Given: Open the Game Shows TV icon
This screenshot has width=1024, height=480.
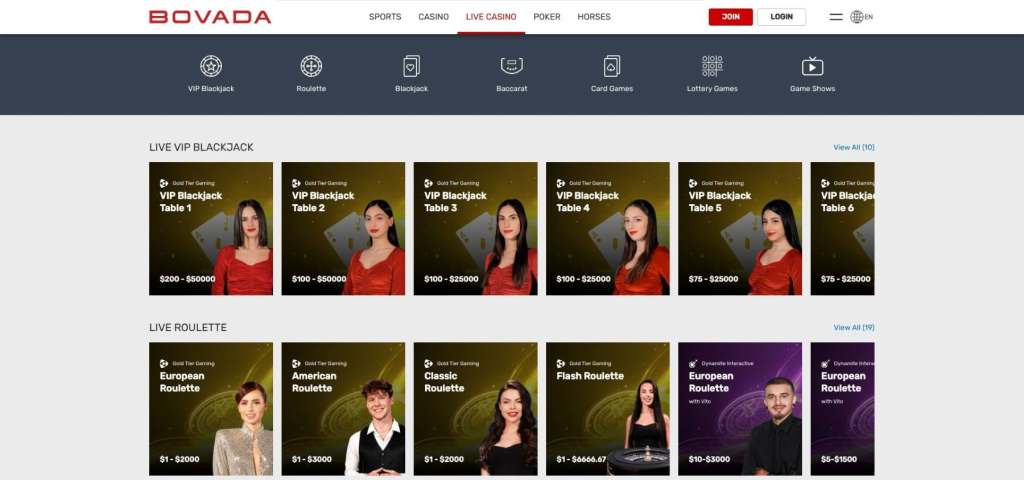Looking at the screenshot, I should (x=812, y=66).
